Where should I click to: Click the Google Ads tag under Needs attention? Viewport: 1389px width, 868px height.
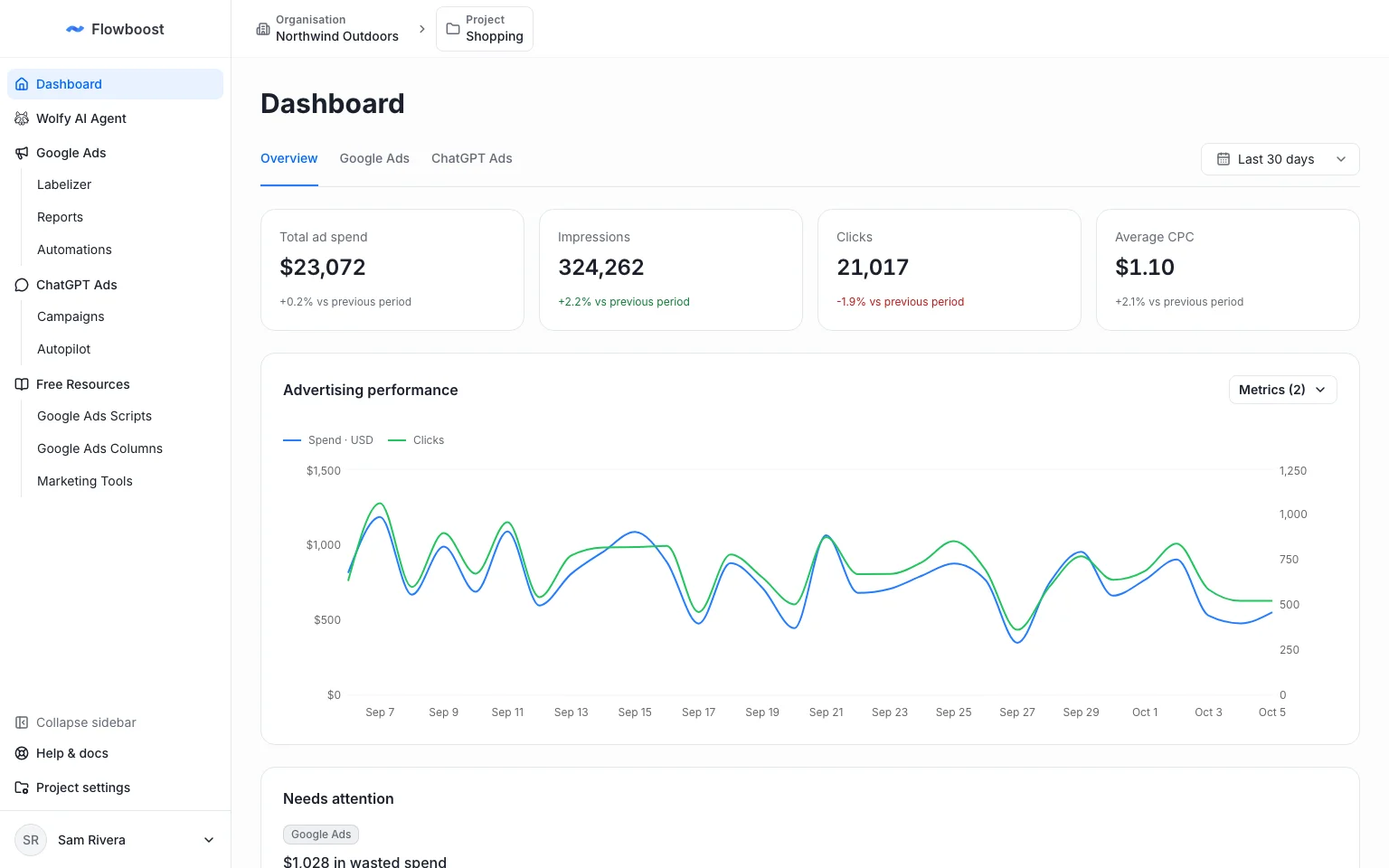(321, 835)
